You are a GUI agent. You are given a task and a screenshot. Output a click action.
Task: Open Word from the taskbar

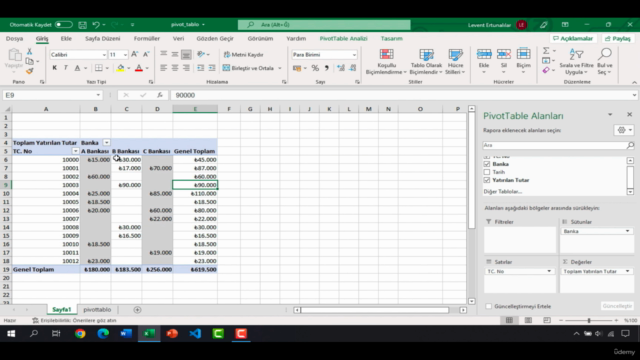pos(126,333)
